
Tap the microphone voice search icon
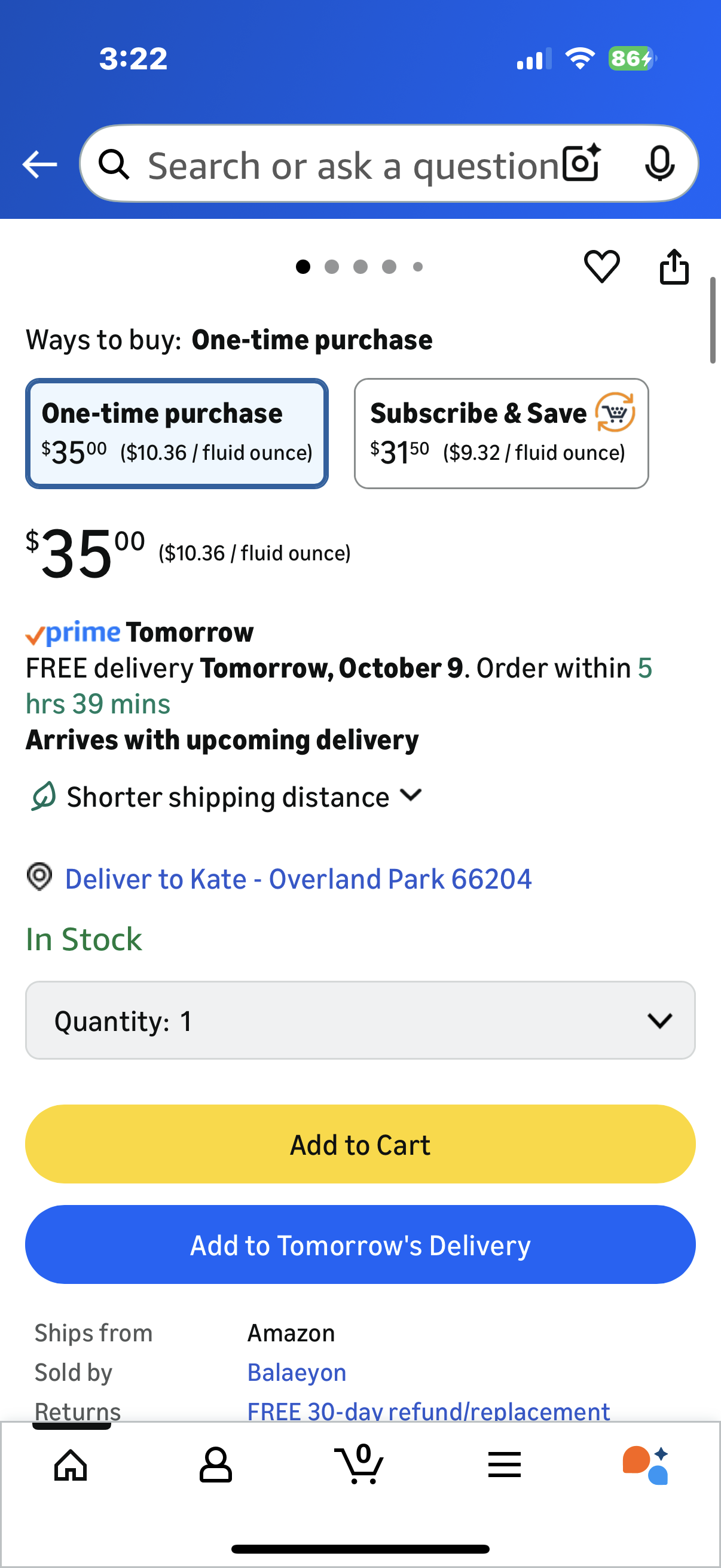[659, 164]
